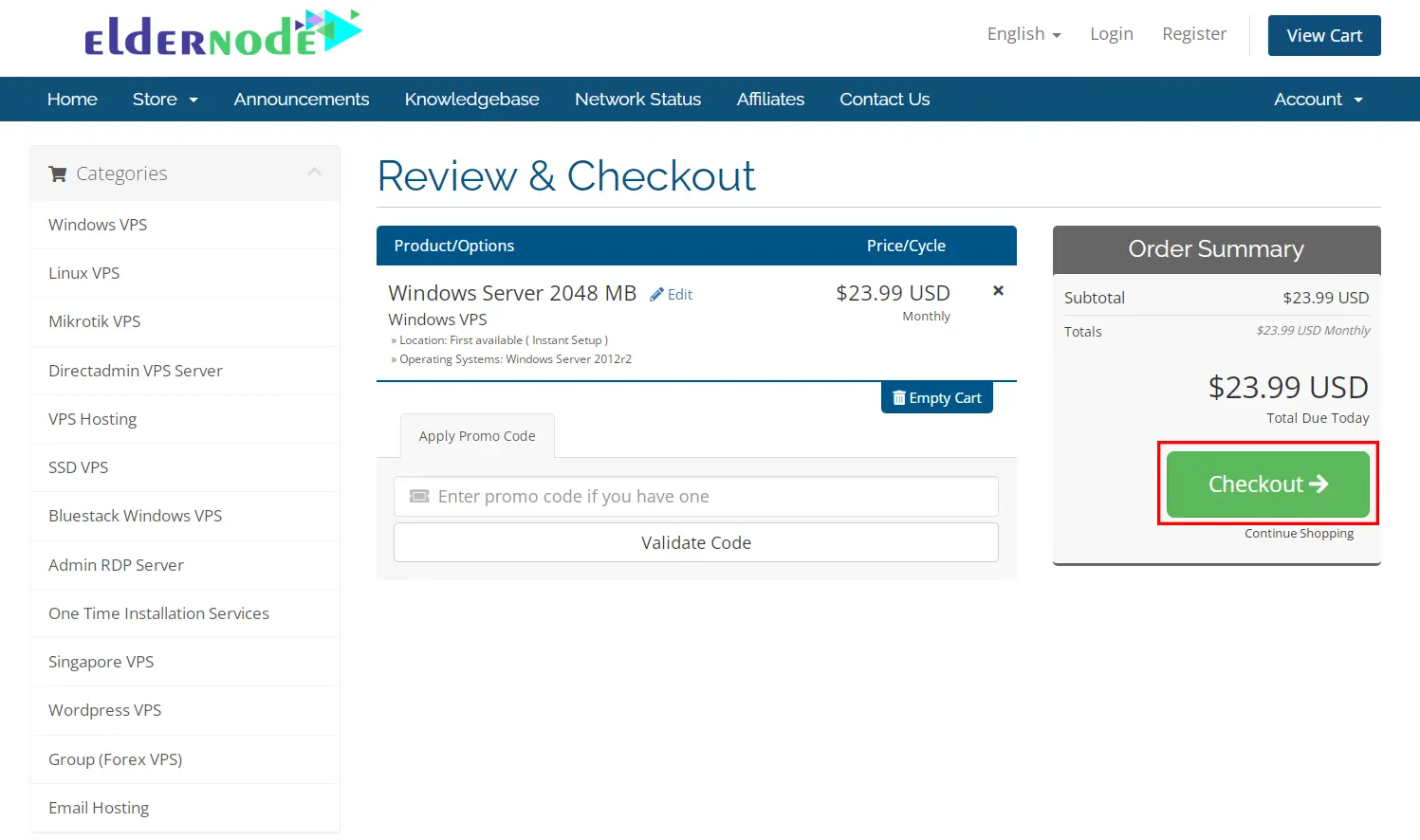This screenshot has width=1420, height=840.
Task: Collapse the Categories panel chevron
Action: [x=315, y=173]
